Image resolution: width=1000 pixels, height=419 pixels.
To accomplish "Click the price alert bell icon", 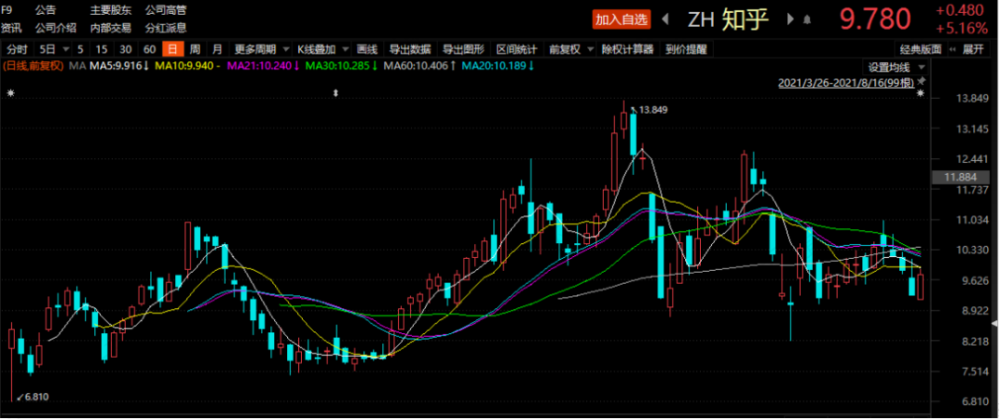I will pos(807,20).
